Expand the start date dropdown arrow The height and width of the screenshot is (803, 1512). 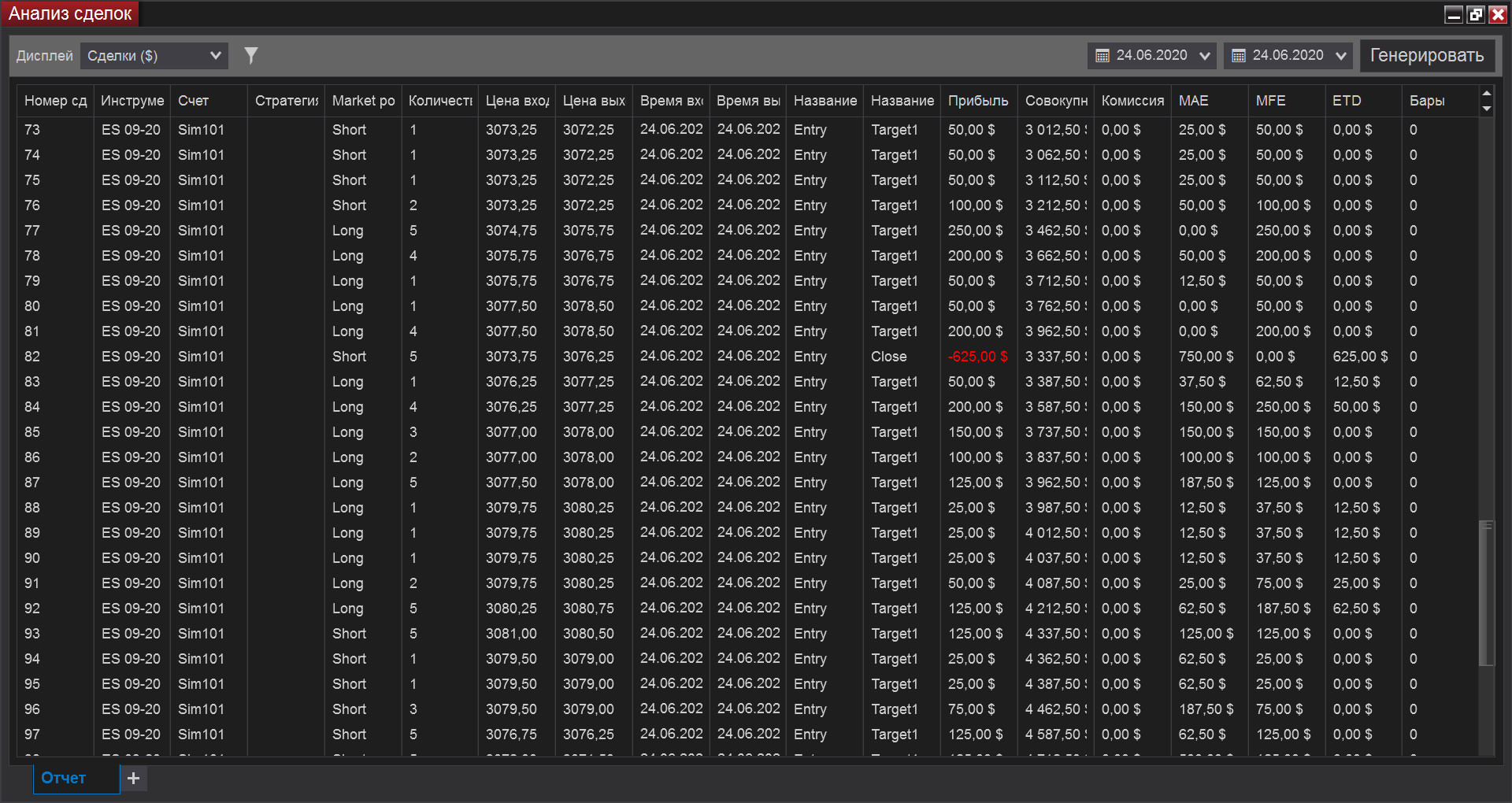1204,56
